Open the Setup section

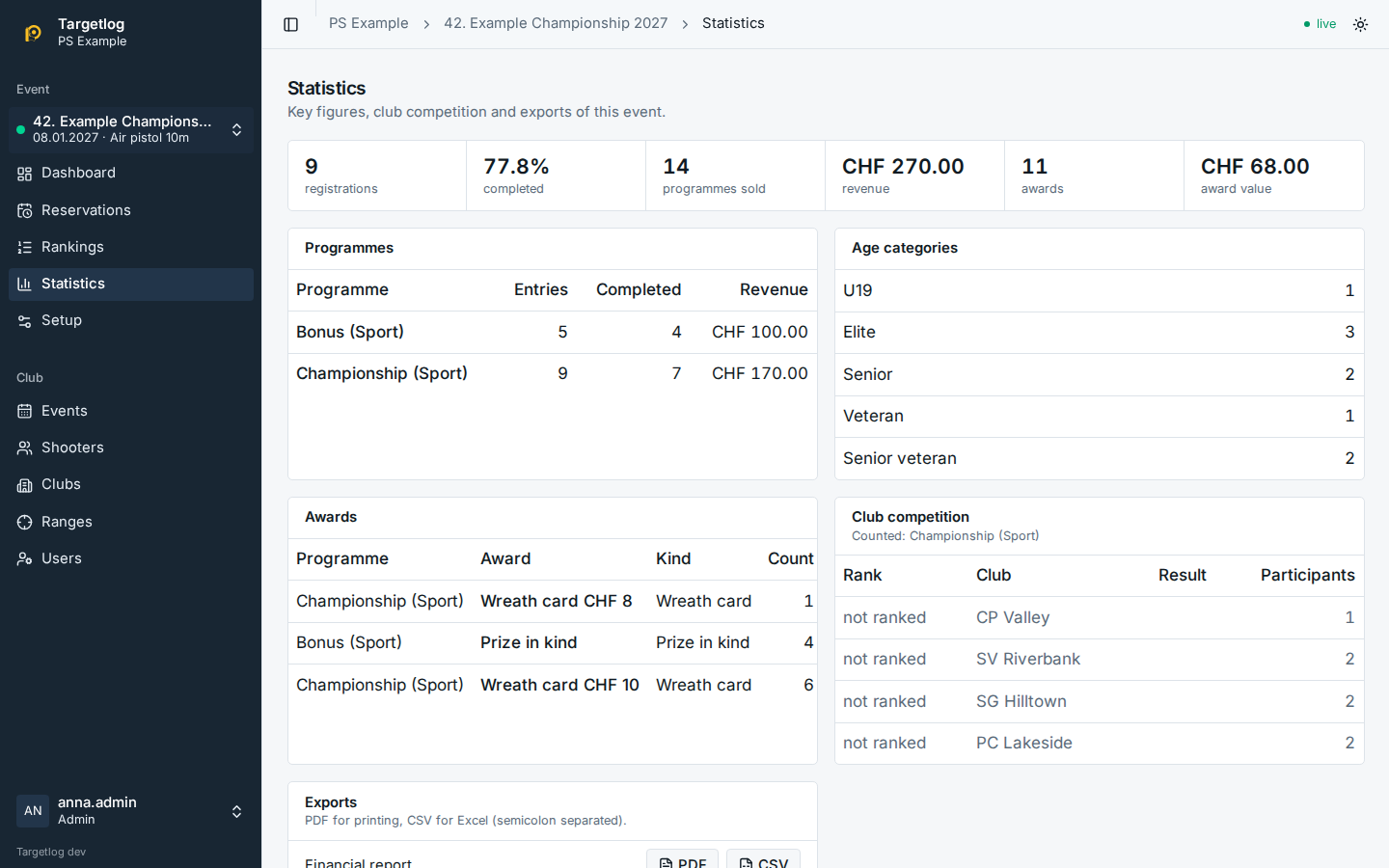(x=131, y=320)
